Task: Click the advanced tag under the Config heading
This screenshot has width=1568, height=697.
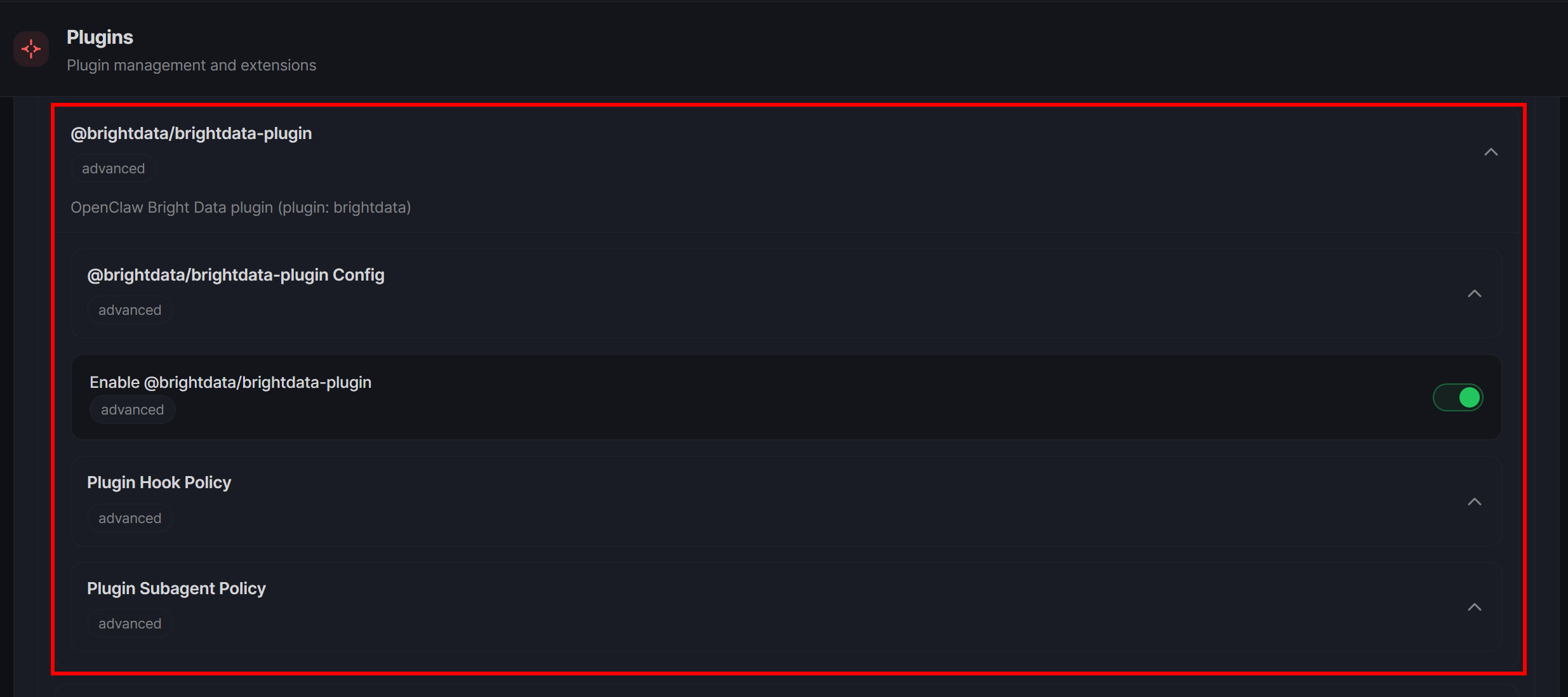Action: (x=130, y=310)
